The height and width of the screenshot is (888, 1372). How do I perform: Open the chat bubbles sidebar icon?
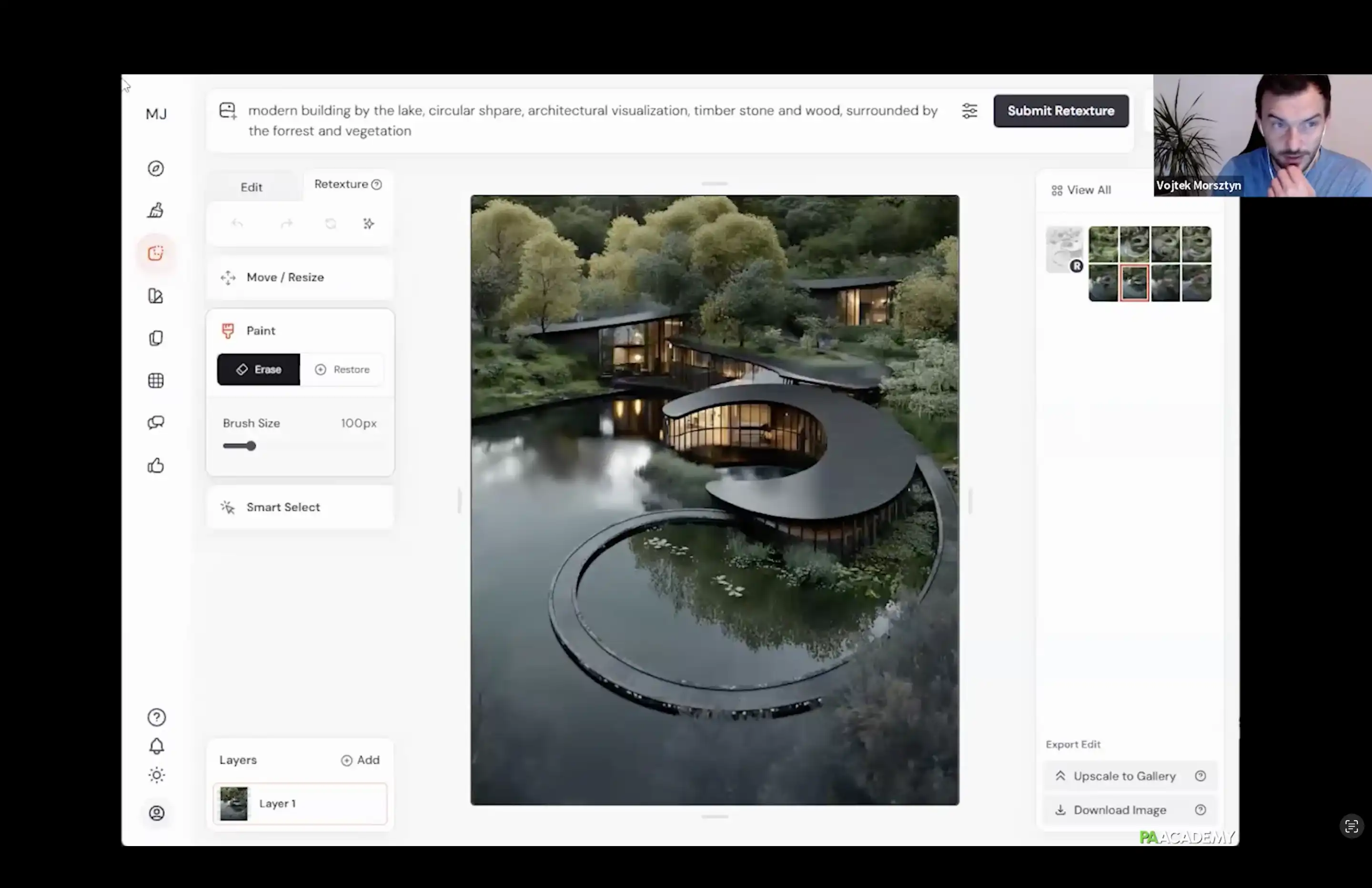[x=156, y=423]
